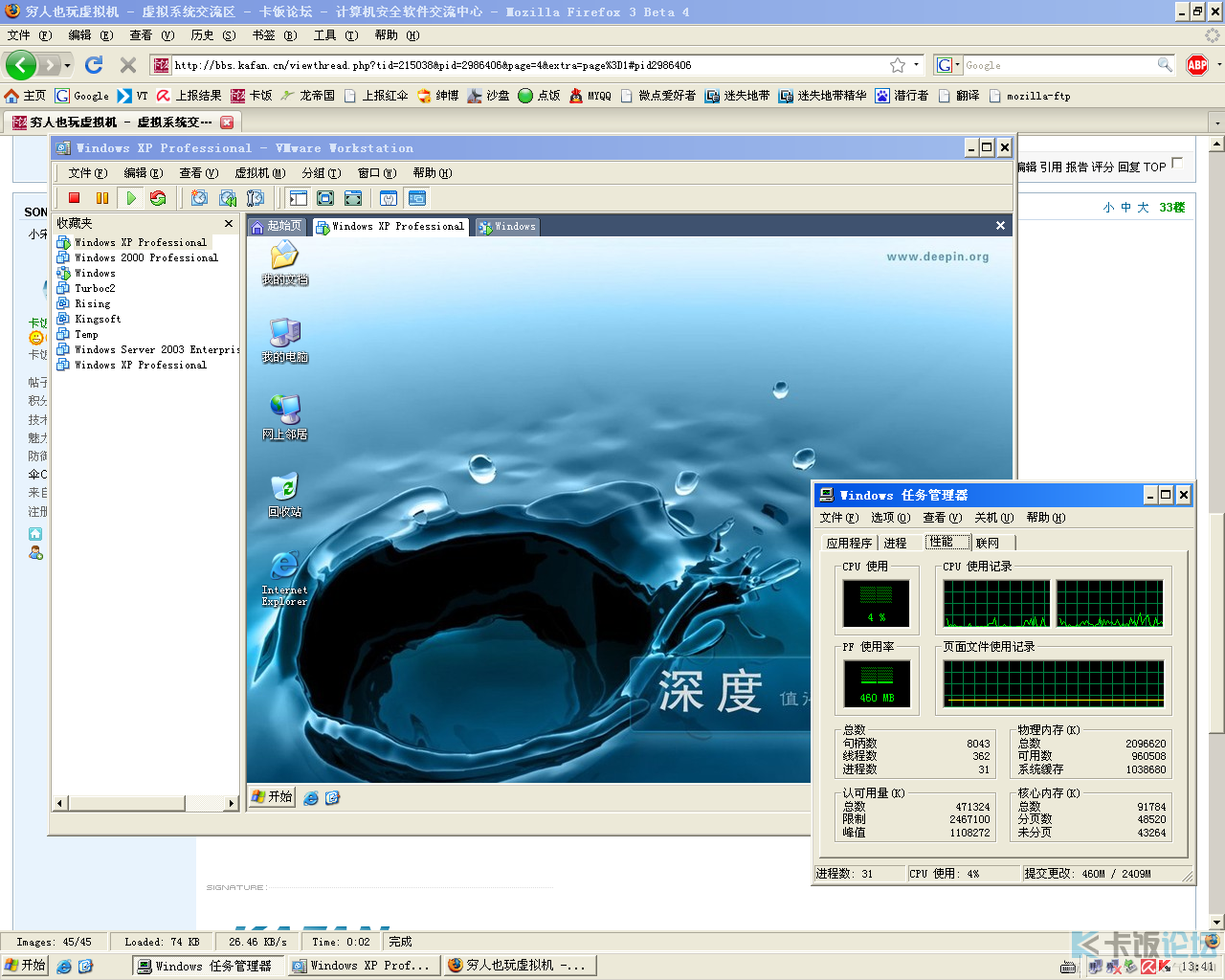Power on the VM with green play icon
Viewport: 1225px width, 980px height.
click(x=131, y=198)
